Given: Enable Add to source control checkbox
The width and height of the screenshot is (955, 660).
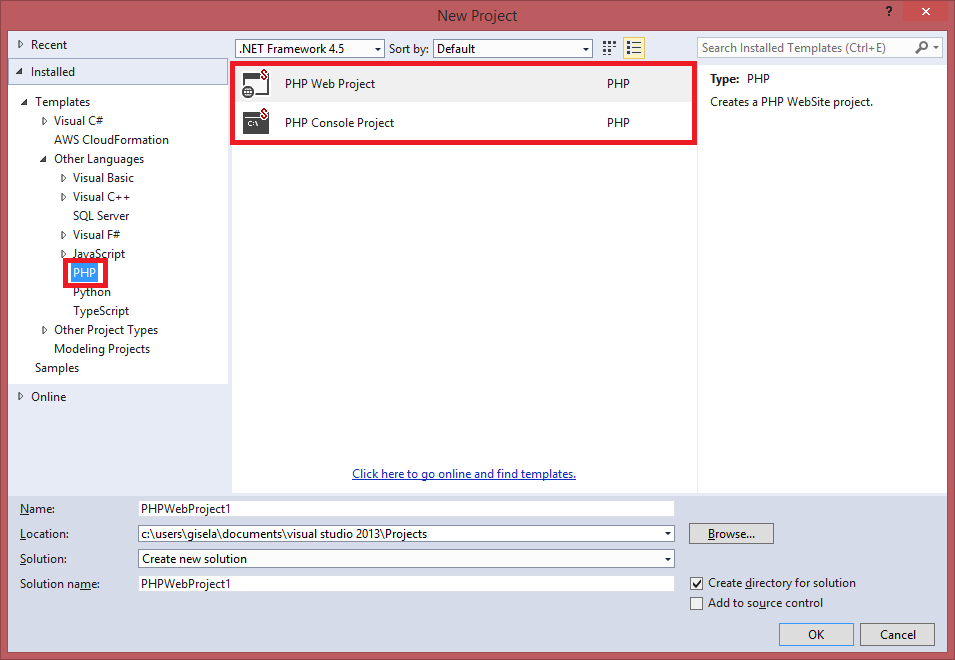Looking at the screenshot, I should click(x=696, y=603).
